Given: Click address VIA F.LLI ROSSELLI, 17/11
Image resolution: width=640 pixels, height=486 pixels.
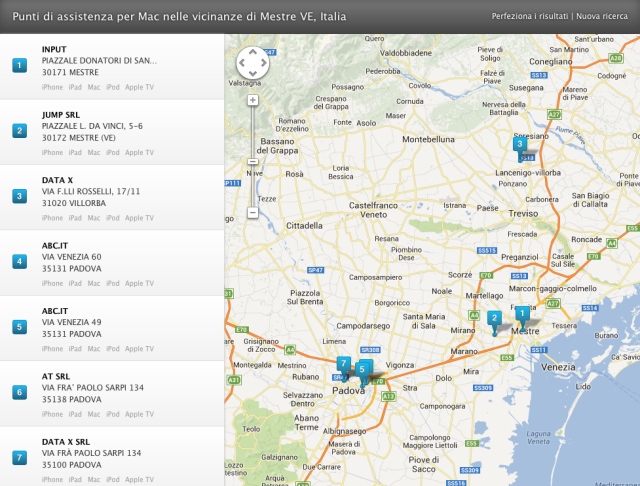Looking at the screenshot, I should pos(91,191).
